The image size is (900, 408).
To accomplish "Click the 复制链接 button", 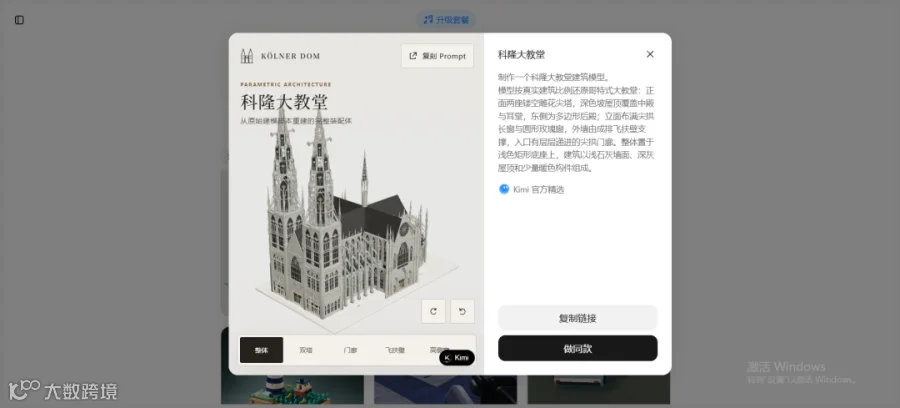I will 577,318.
